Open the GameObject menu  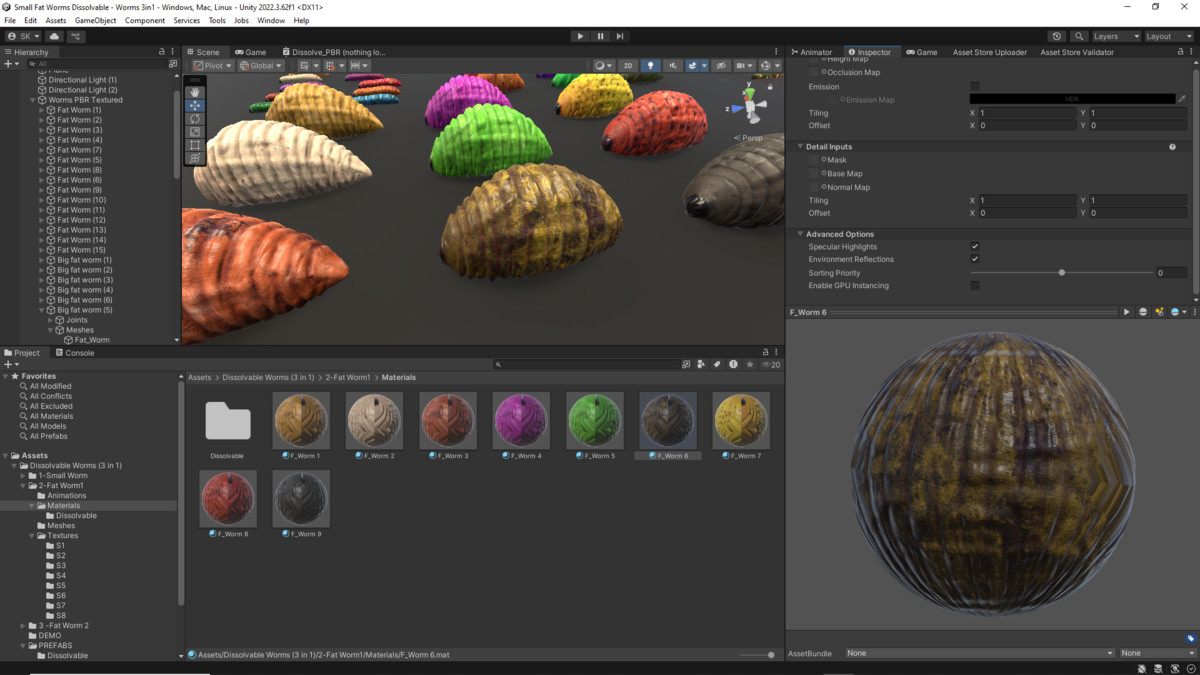pos(95,20)
